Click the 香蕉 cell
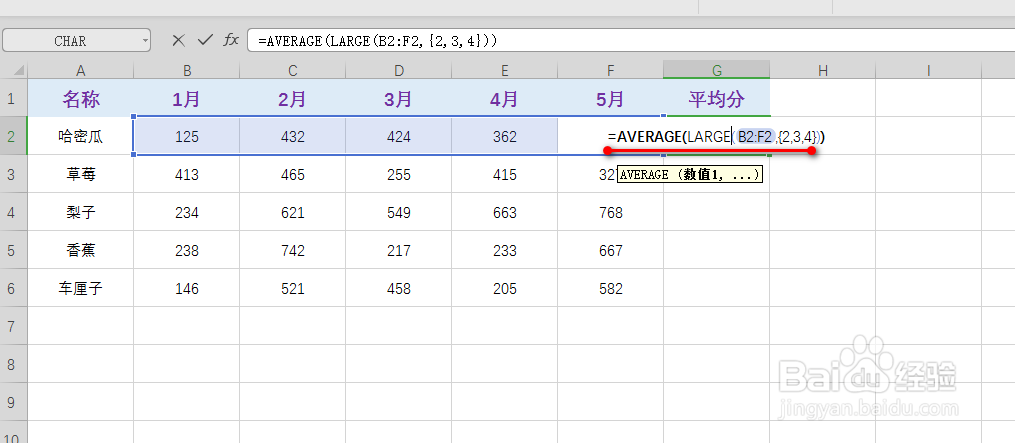The image size is (1015, 443). click(80, 250)
